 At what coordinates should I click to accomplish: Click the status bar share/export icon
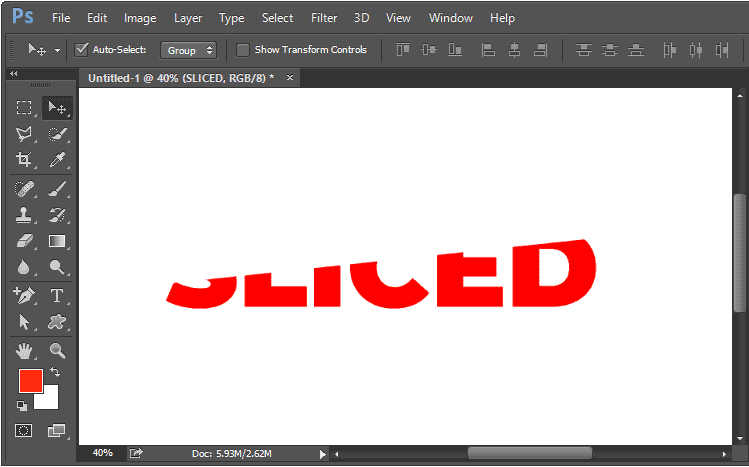tap(136, 453)
